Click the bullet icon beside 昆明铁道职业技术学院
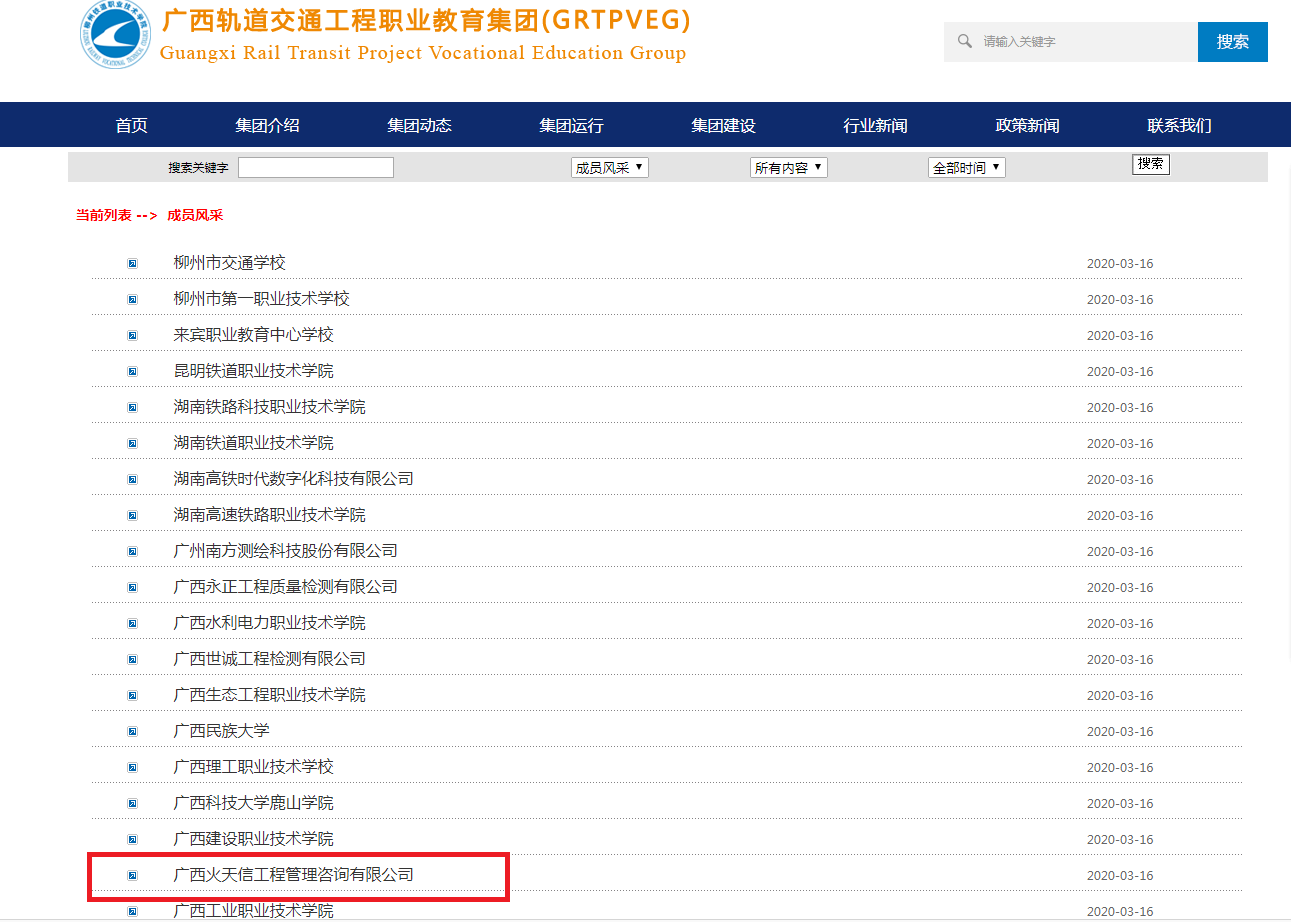This screenshot has width=1291, height=922. tap(132, 371)
